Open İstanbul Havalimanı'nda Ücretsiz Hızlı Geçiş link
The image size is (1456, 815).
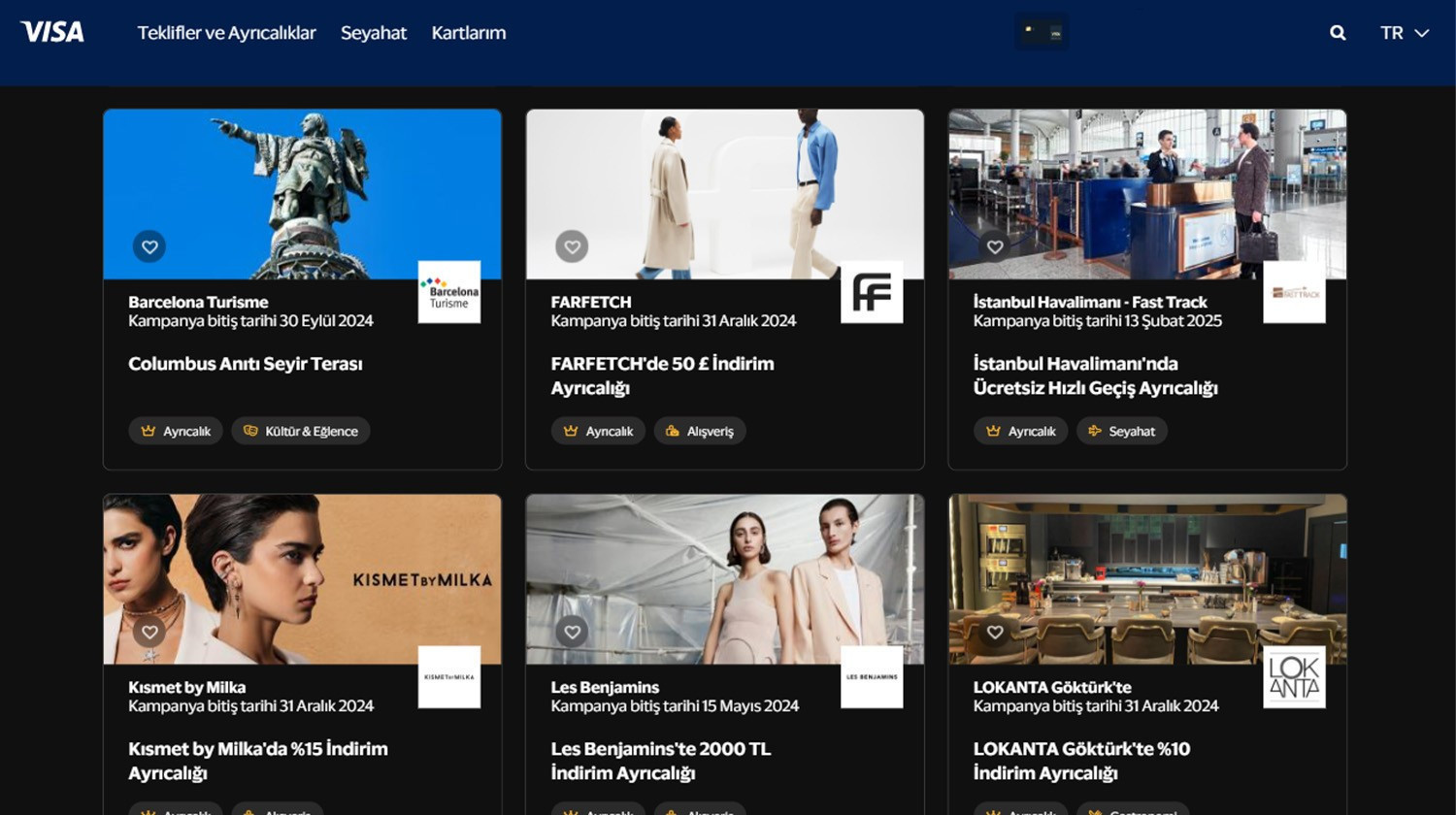(x=1094, y=375)
